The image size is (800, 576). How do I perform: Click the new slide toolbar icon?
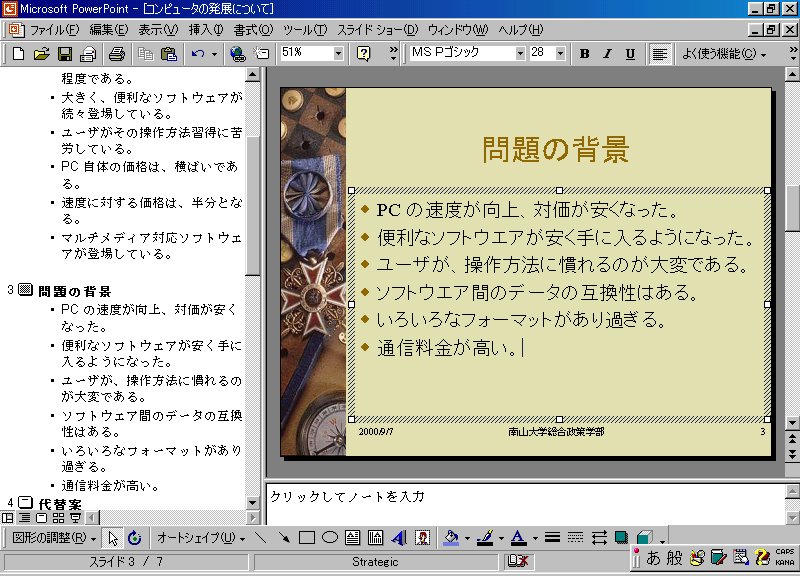click(262, 54)
